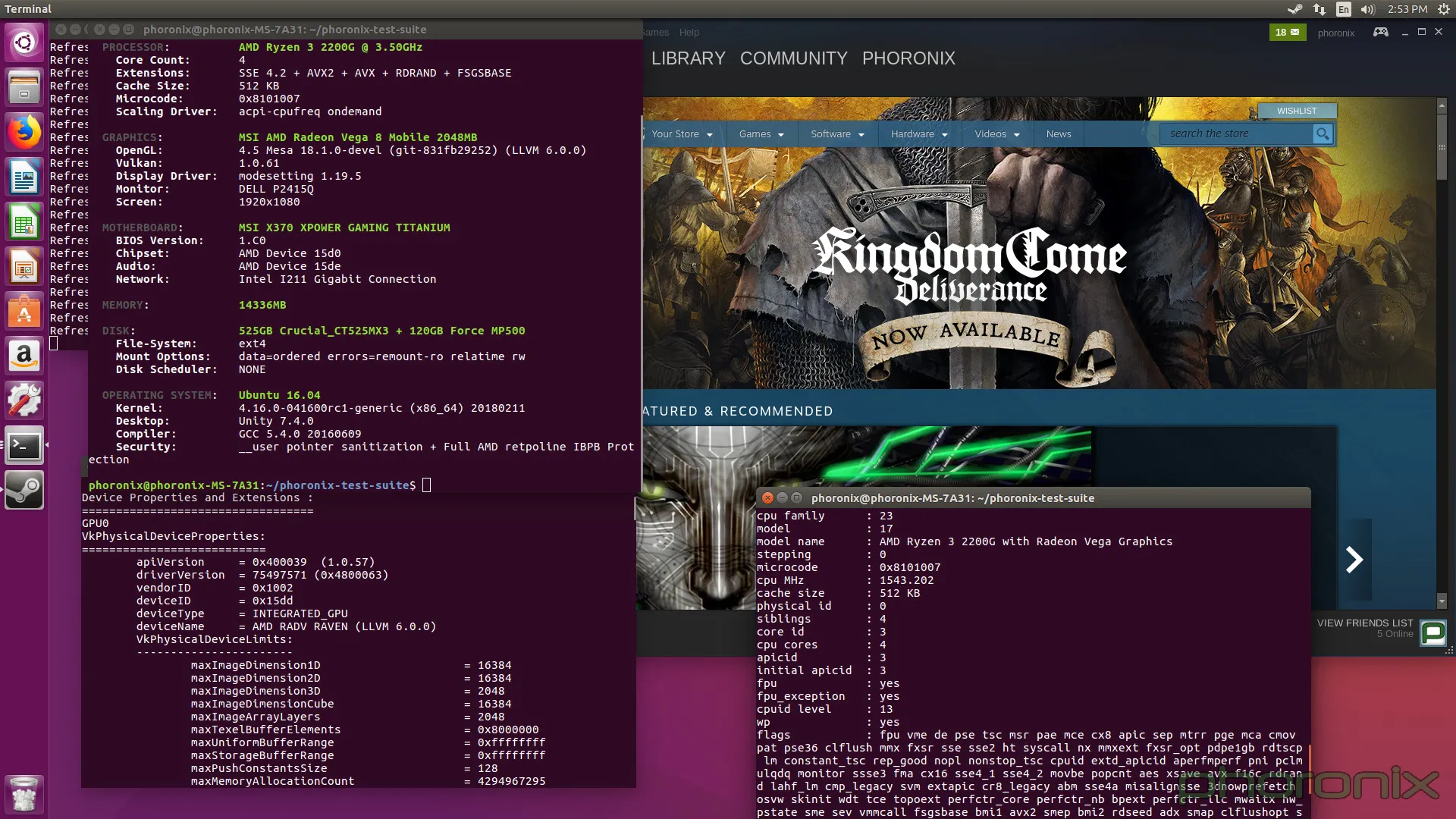Click the WISHLIST button
The height and width of the screenshot is (819, 1456).
(1297, 111)
